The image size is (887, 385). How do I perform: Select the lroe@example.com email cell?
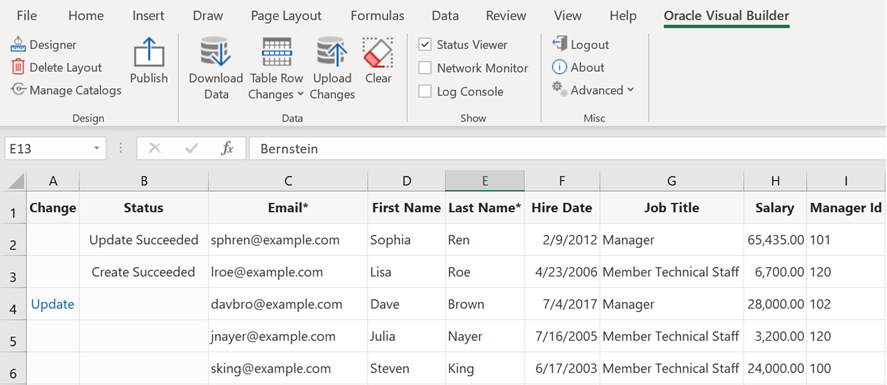(288, 272)
